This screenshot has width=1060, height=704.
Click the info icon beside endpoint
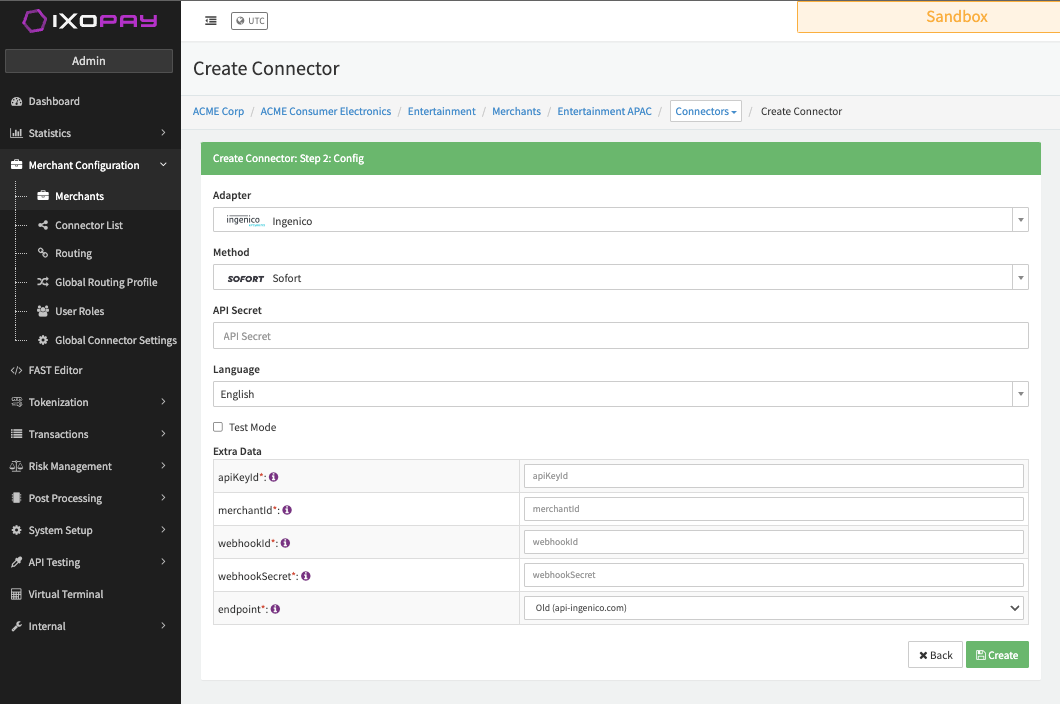pyautogui.click(x=275, y=608)
